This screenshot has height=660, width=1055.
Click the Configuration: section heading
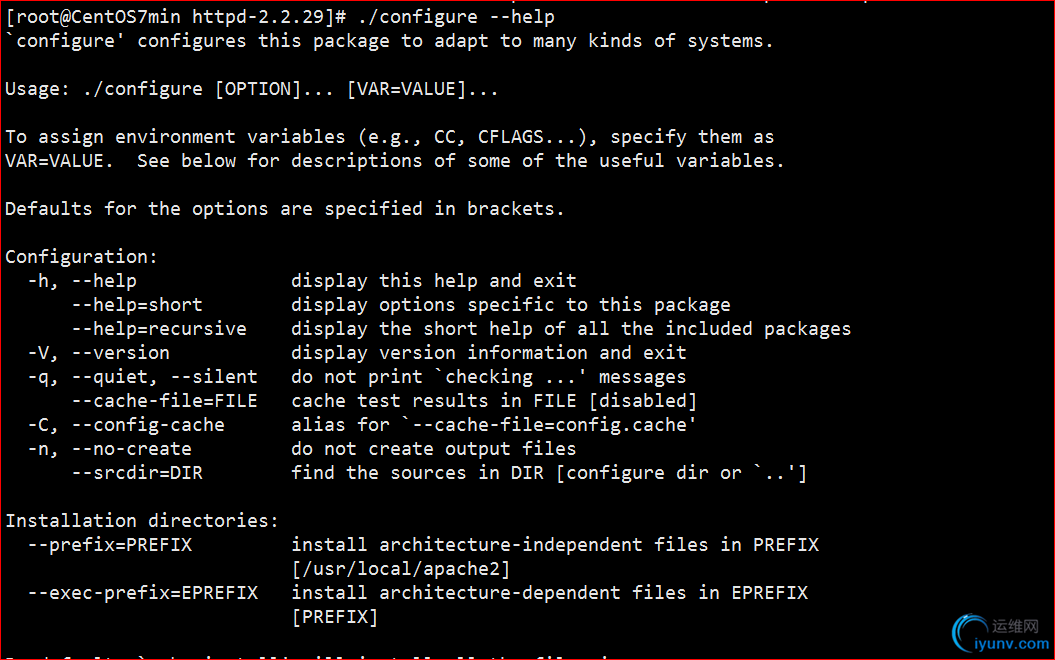click(81, 257)
